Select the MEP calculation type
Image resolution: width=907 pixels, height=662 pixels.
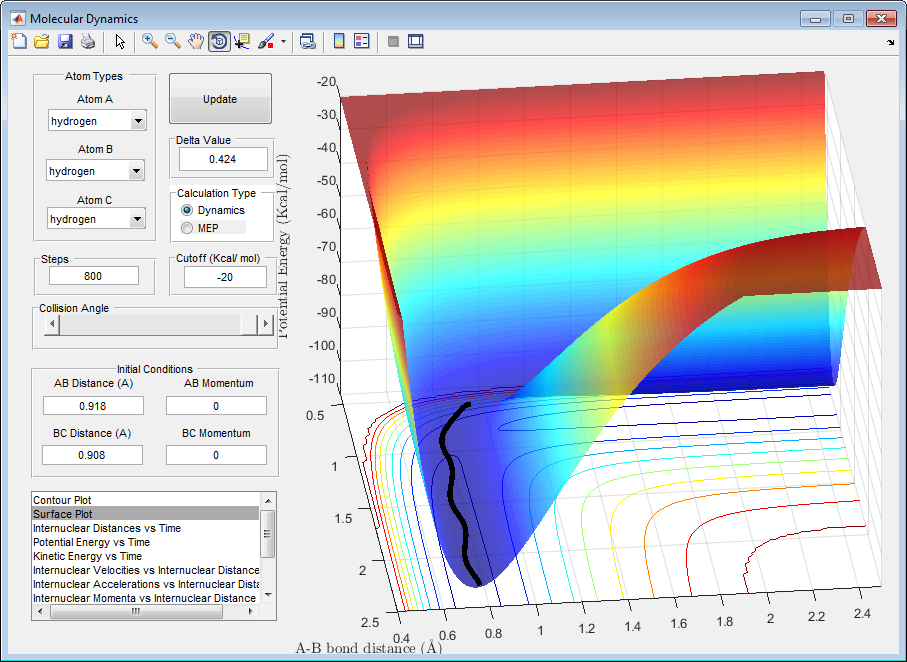pyautogui.click(x=187, y=229)
